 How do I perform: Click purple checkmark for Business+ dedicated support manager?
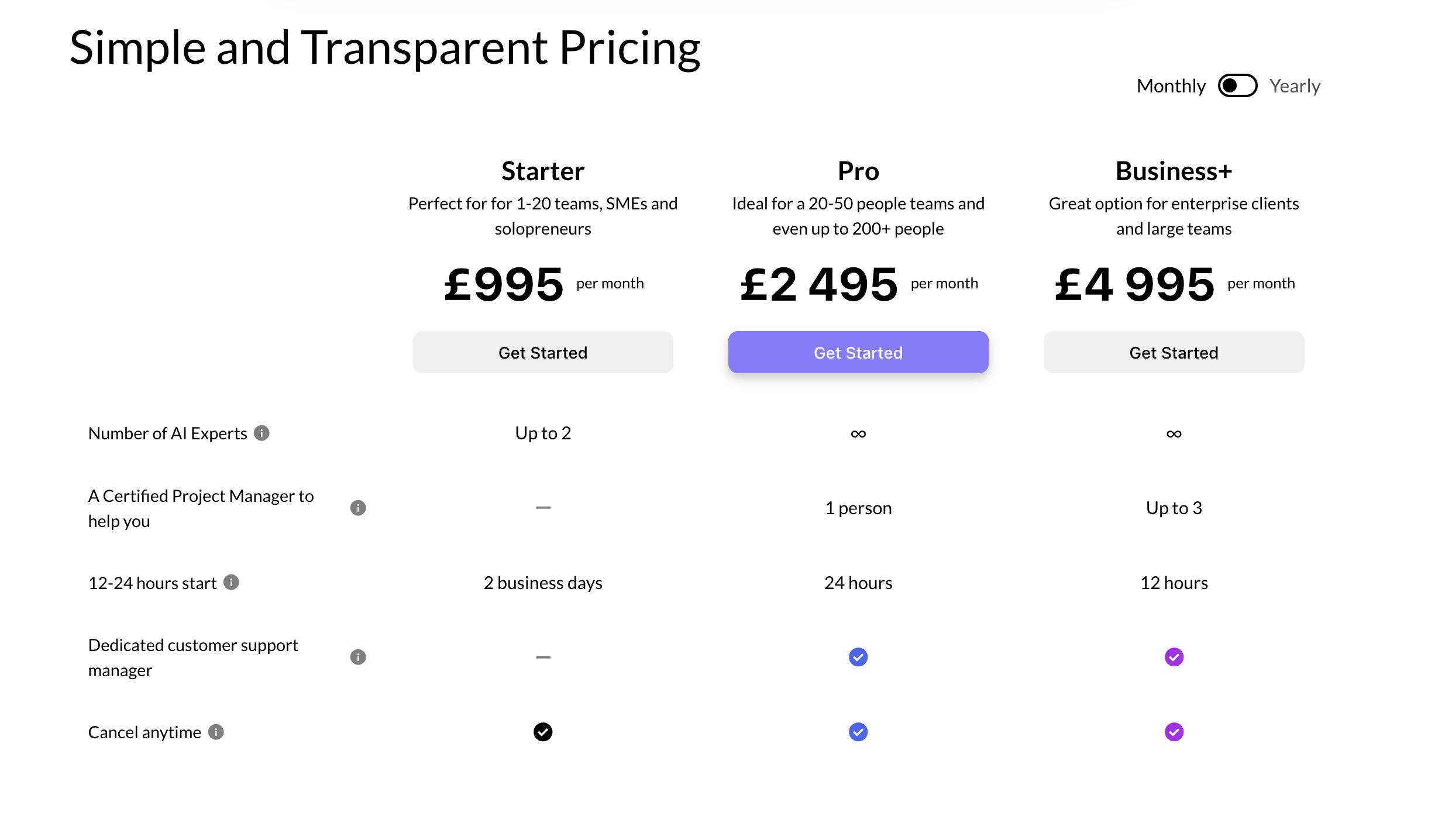point(1174,657)
